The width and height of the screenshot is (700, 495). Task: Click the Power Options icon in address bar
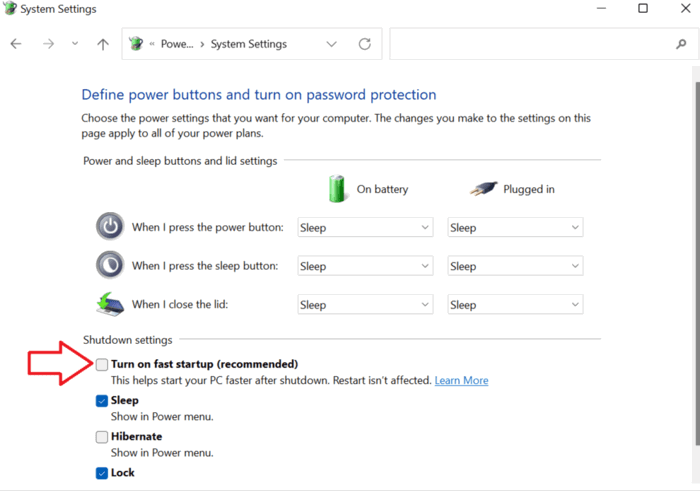(136, 44)
